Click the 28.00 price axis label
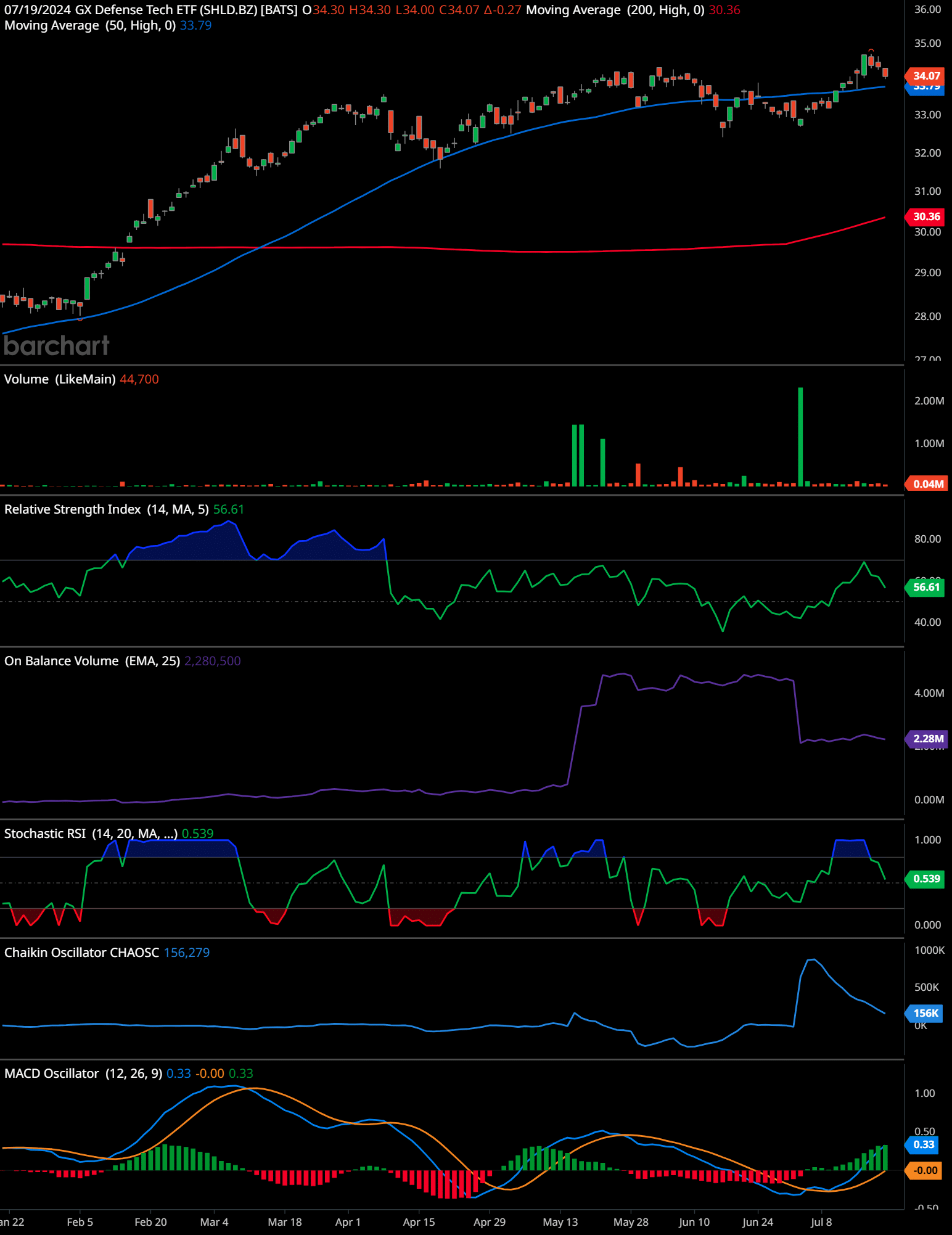 point(927,316)
